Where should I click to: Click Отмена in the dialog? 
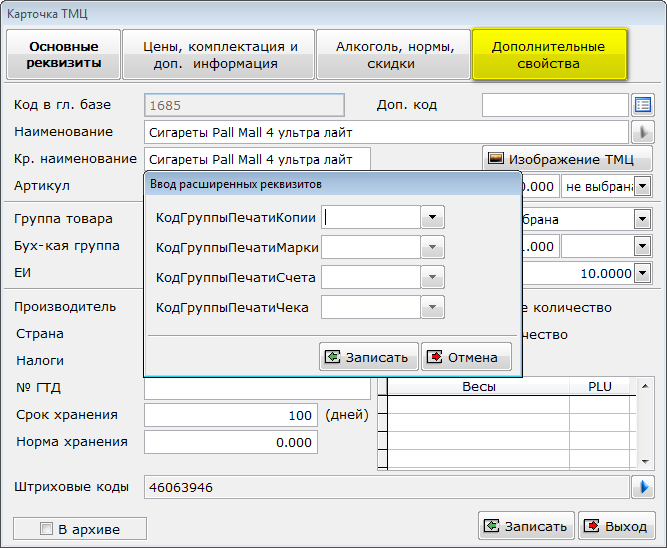click(x=466, y=357)
